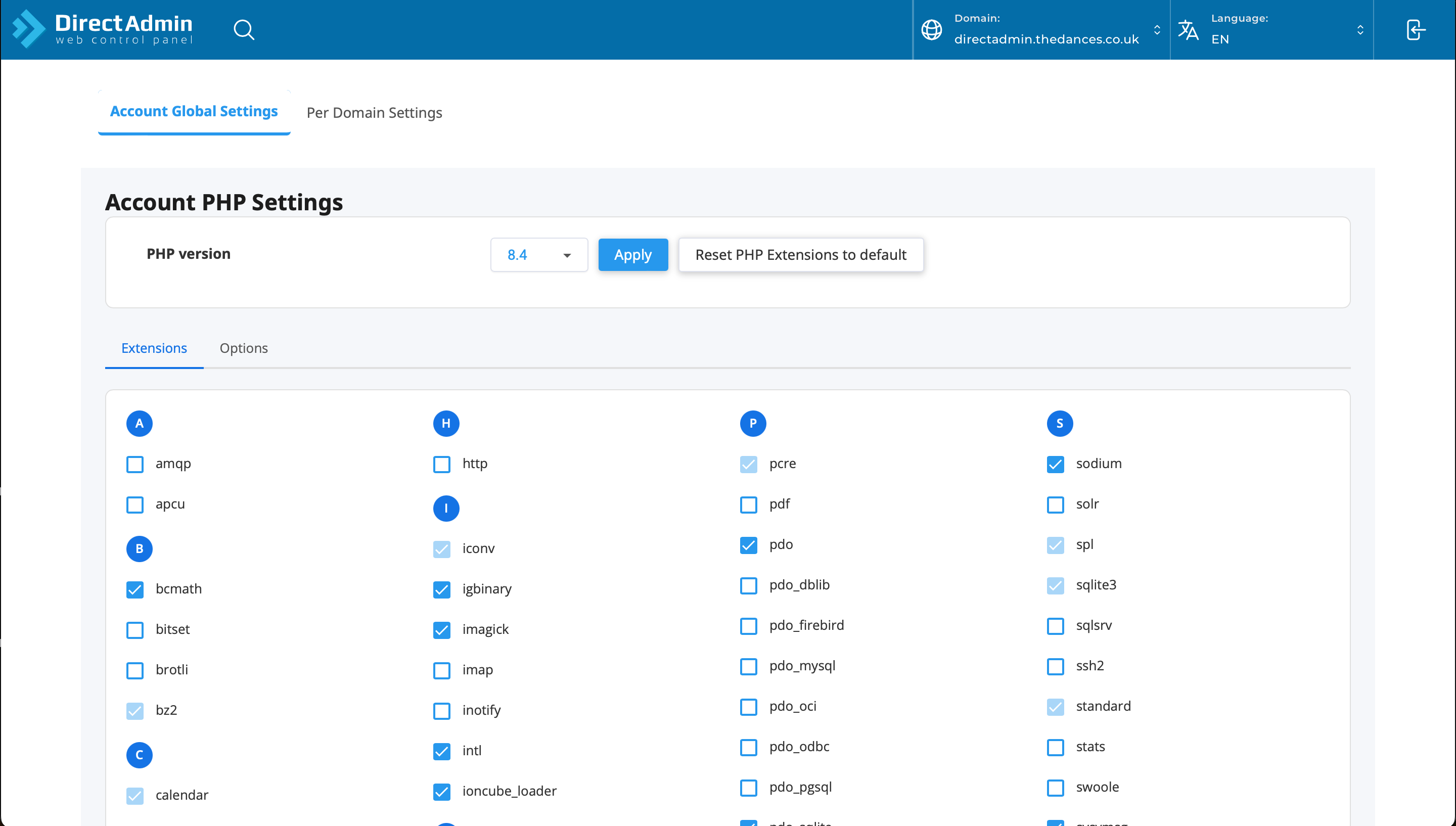
Task: Open the search magnifier icon
Action: tap(244, 29)
